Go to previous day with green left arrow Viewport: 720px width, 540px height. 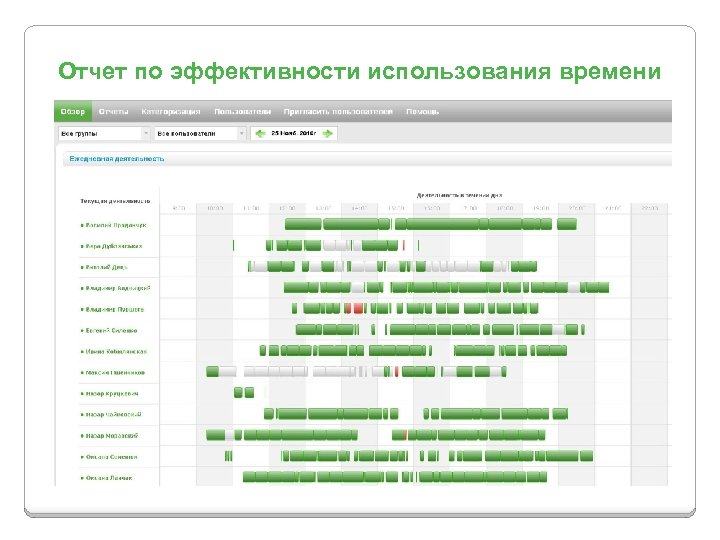click(260, 134)
